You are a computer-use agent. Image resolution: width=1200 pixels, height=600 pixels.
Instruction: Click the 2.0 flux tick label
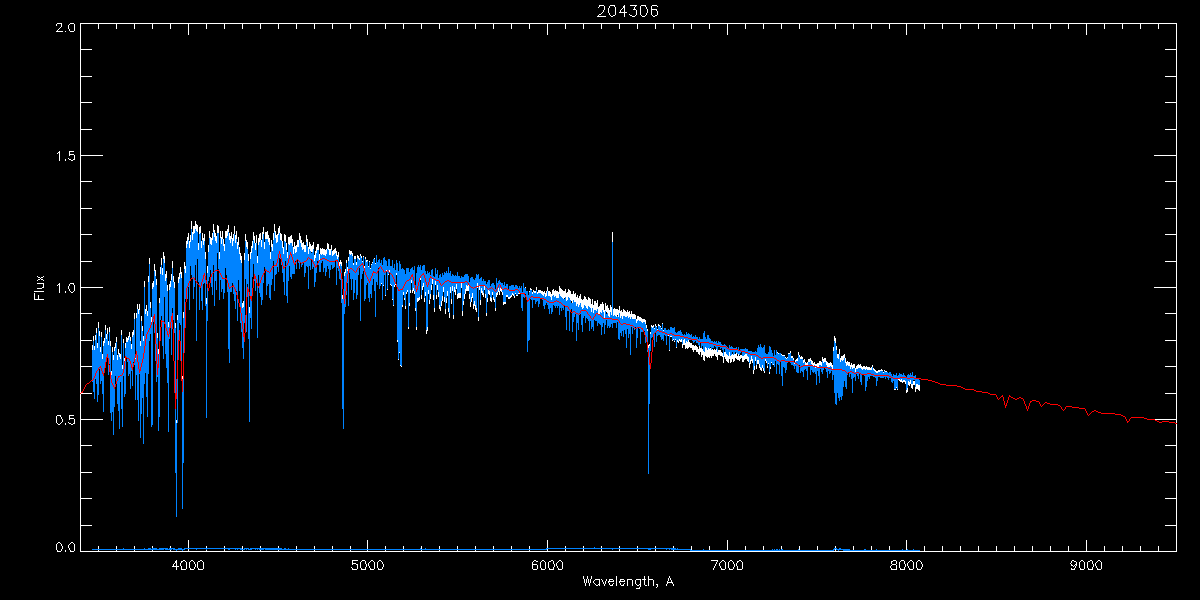point(66,27)
